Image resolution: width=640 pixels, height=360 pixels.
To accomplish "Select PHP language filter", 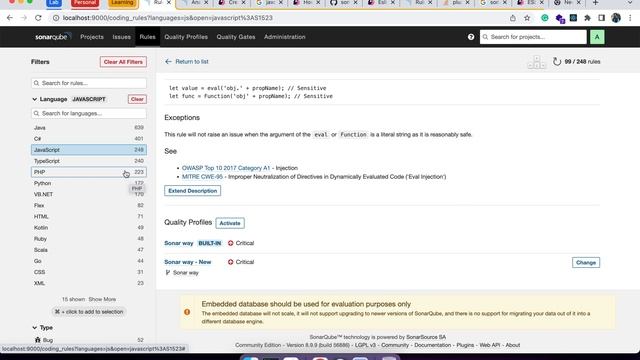I will pyautogui.click(x=89, y=172).
